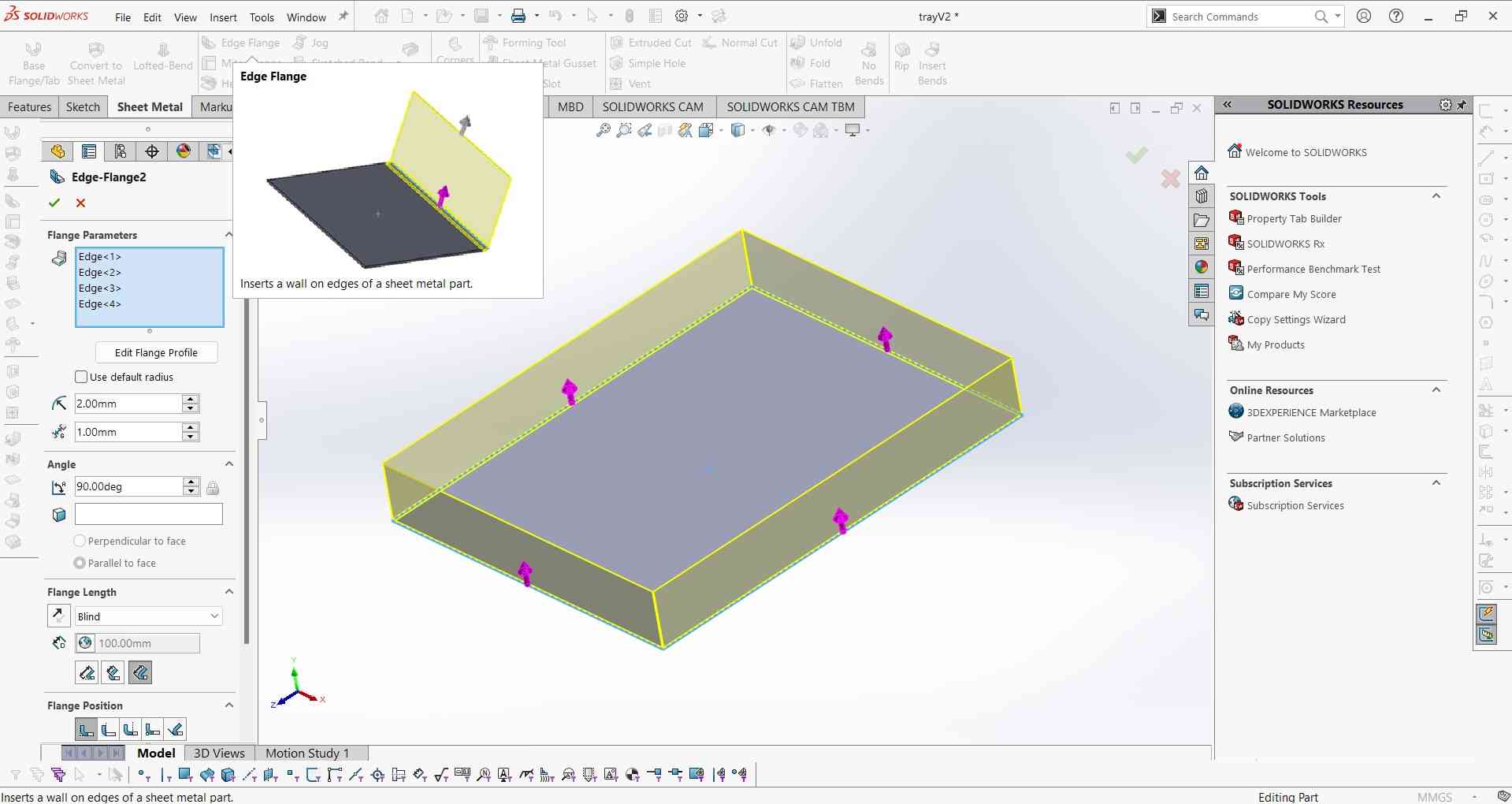This screenshot has width=1512, height=804.
Task: Select Tangent to Bend flange position icon
Action: click(x=176, y=729)
